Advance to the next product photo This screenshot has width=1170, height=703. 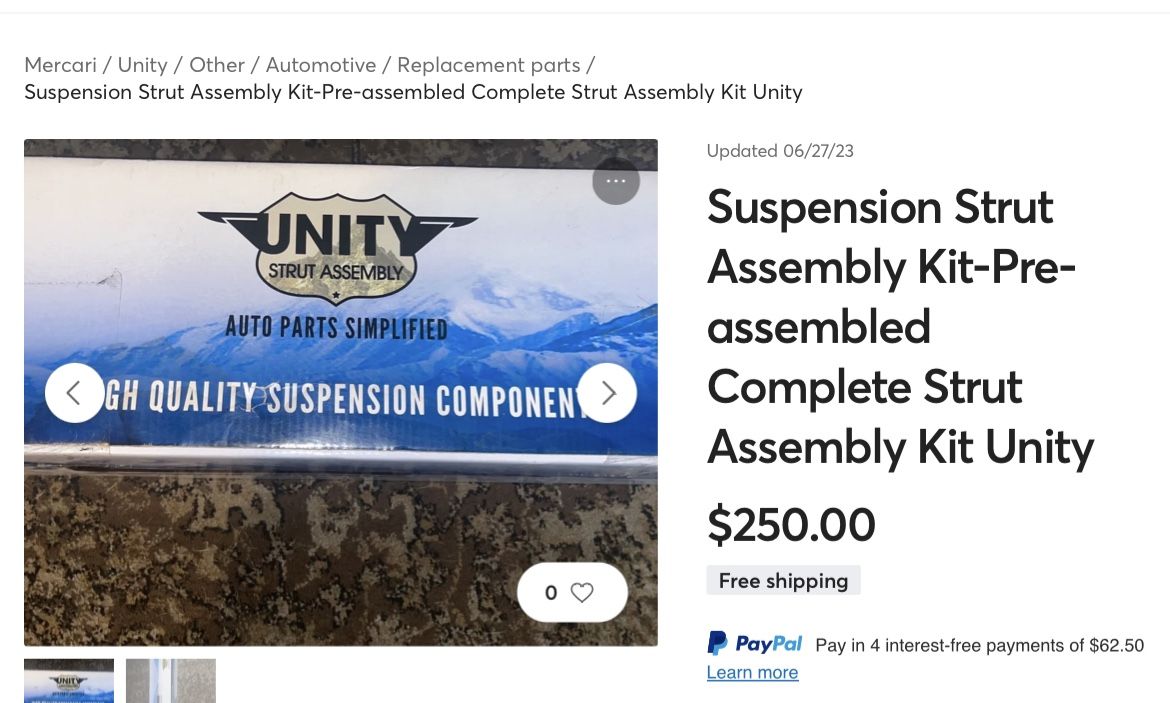[607, 393]
